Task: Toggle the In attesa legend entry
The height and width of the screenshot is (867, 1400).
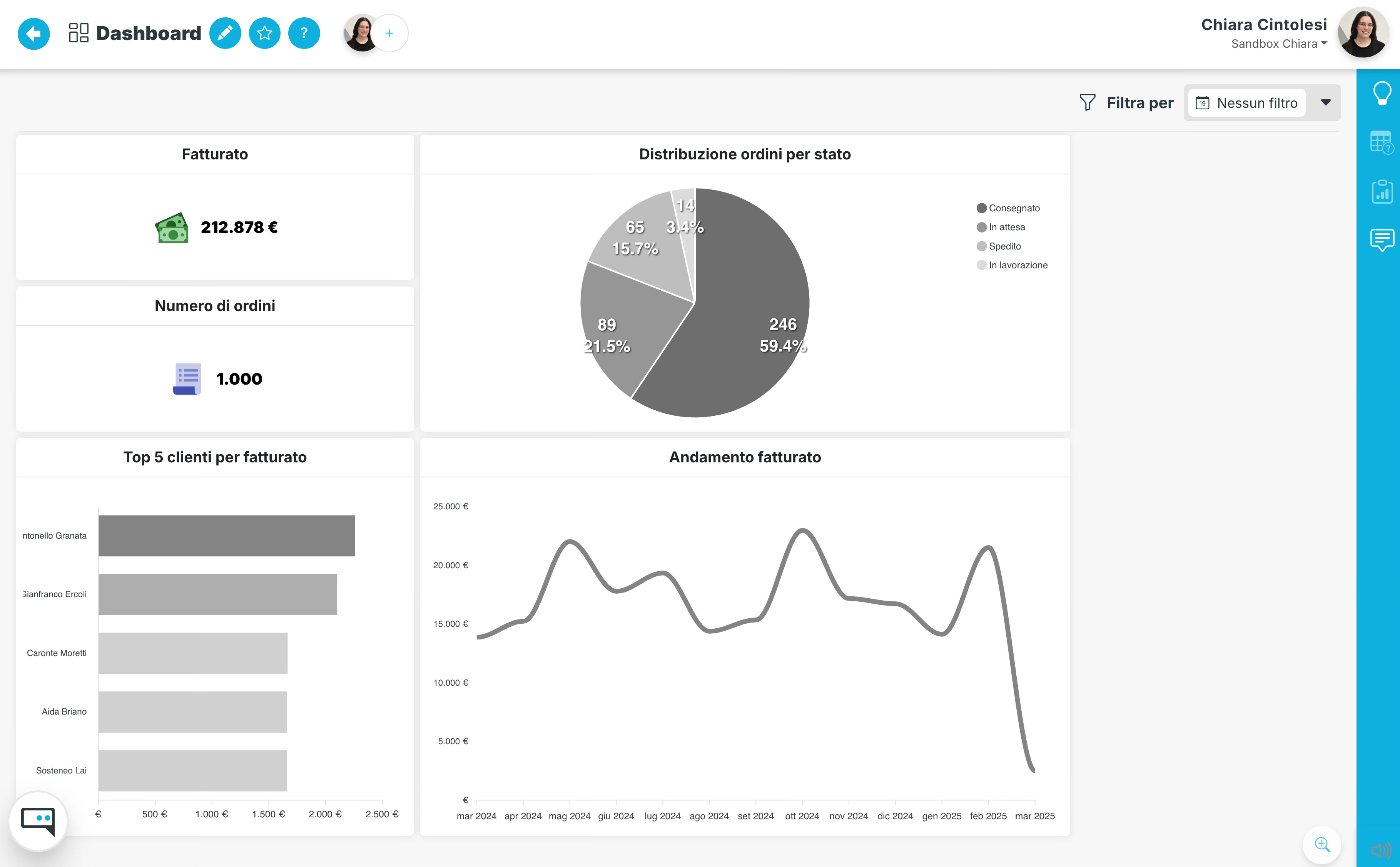Action: pyautogui.click(x=1006, y=227)
